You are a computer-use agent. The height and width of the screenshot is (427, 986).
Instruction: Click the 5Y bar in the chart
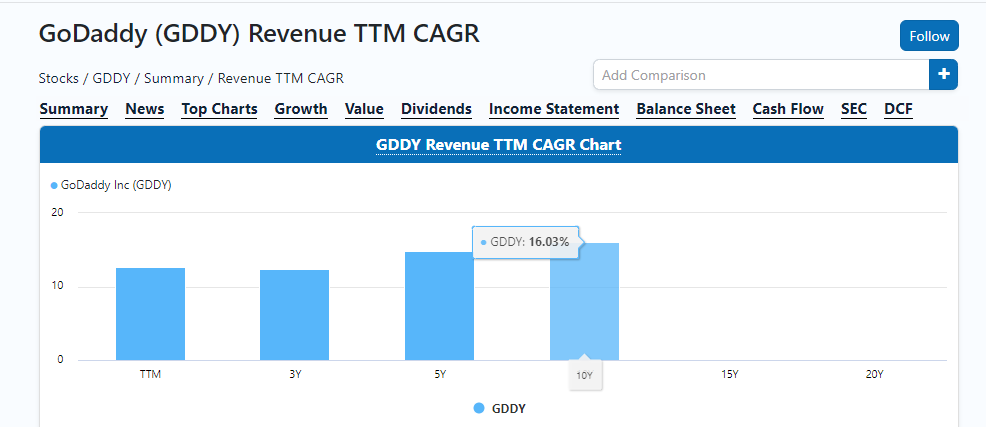click(440, 306)
